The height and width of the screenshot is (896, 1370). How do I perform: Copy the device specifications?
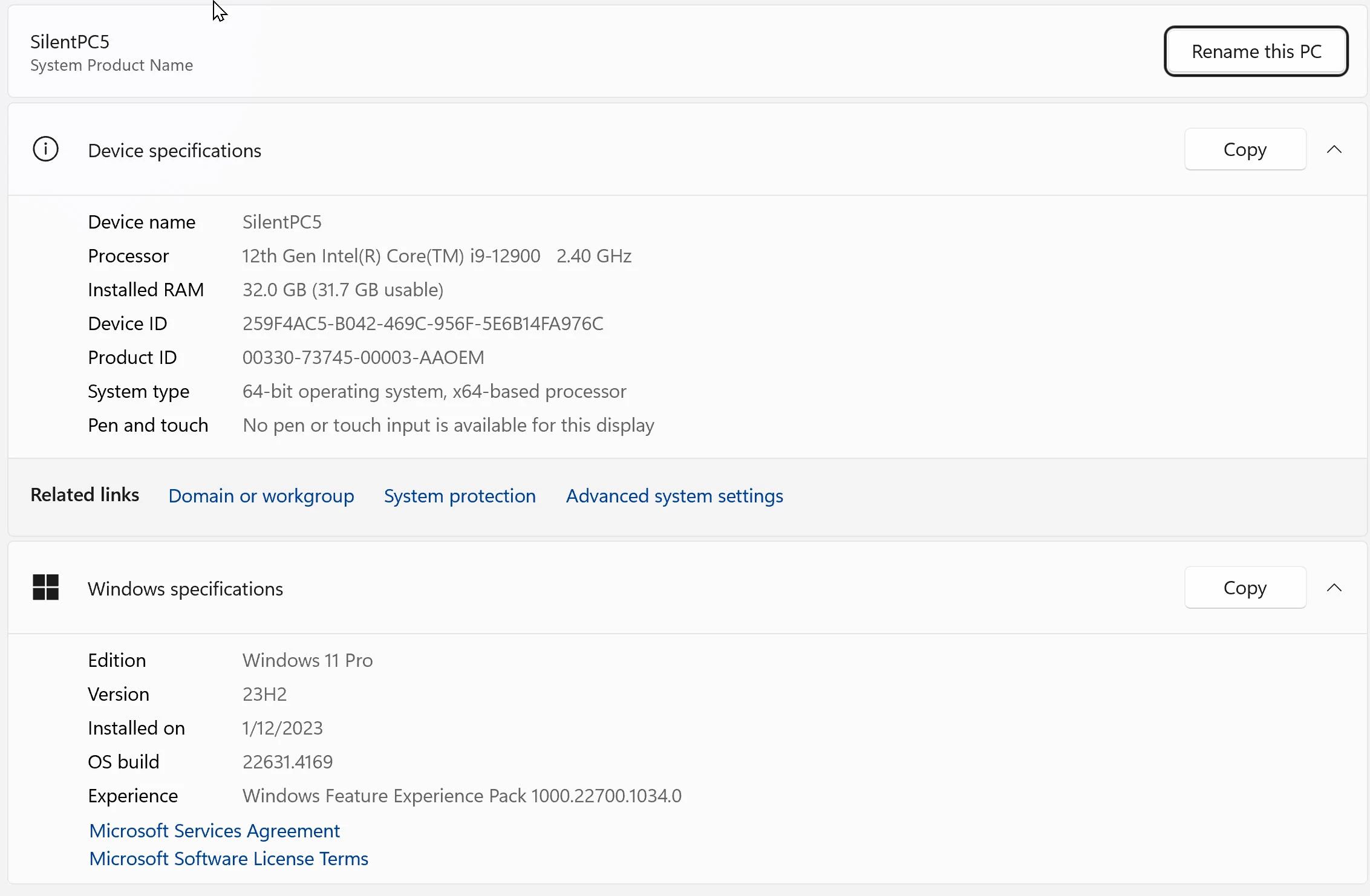tap(1244, 149)
